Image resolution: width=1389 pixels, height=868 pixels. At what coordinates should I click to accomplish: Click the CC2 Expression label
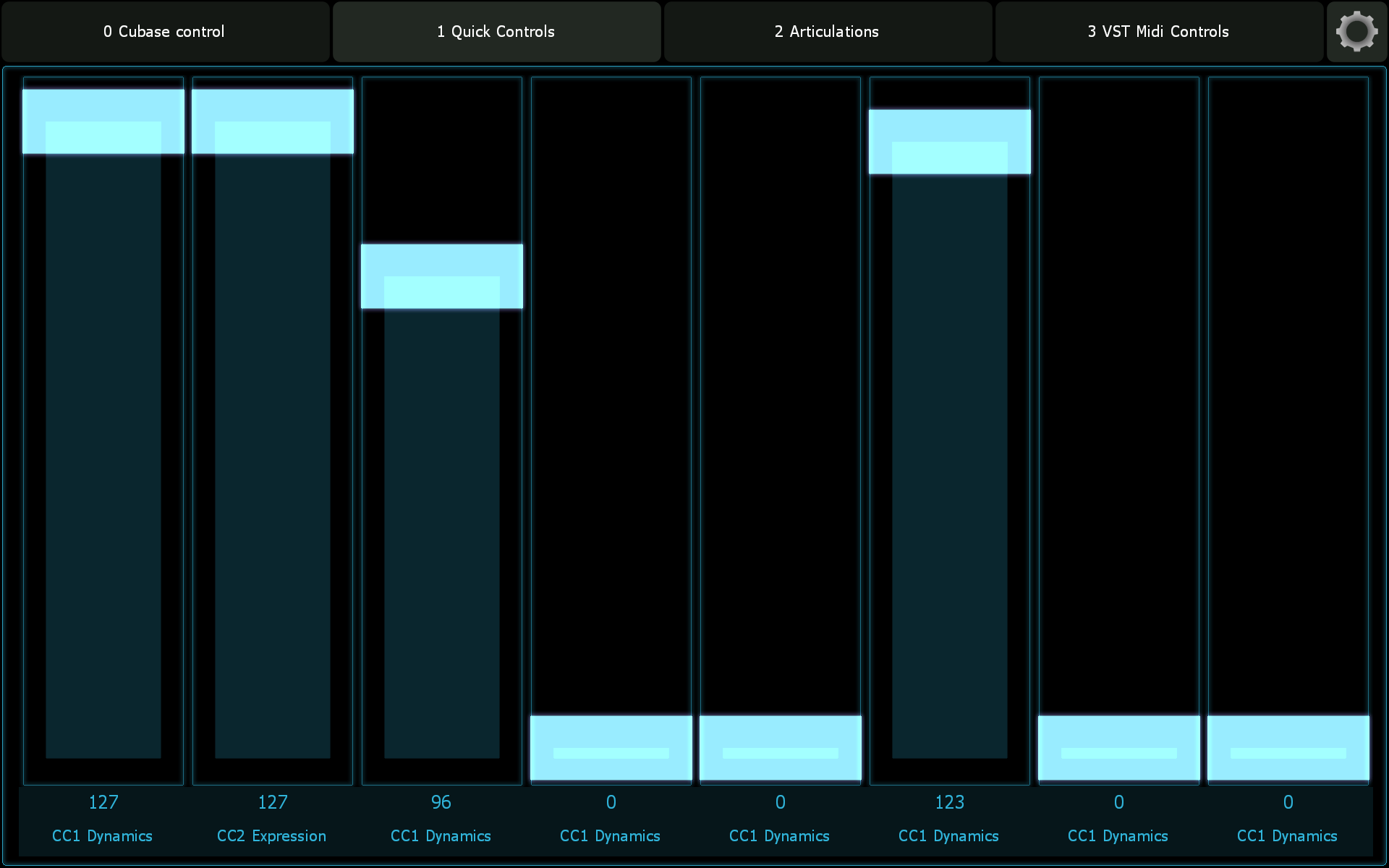(x=272, y=836)
